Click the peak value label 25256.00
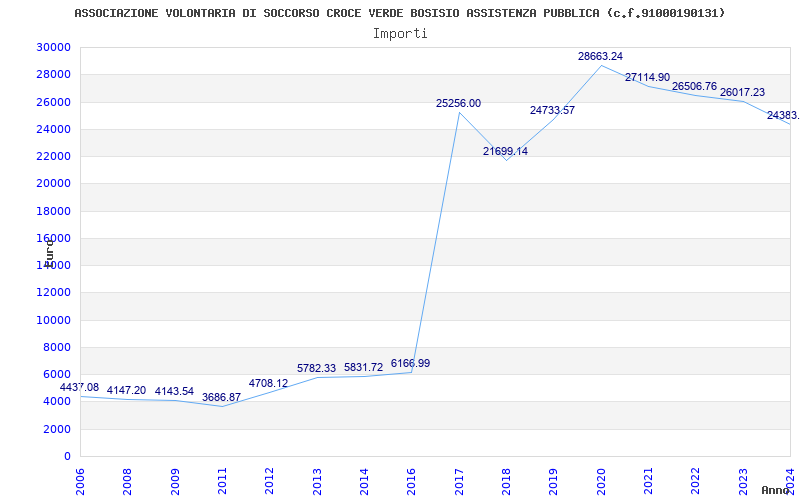 coord(458,103)
